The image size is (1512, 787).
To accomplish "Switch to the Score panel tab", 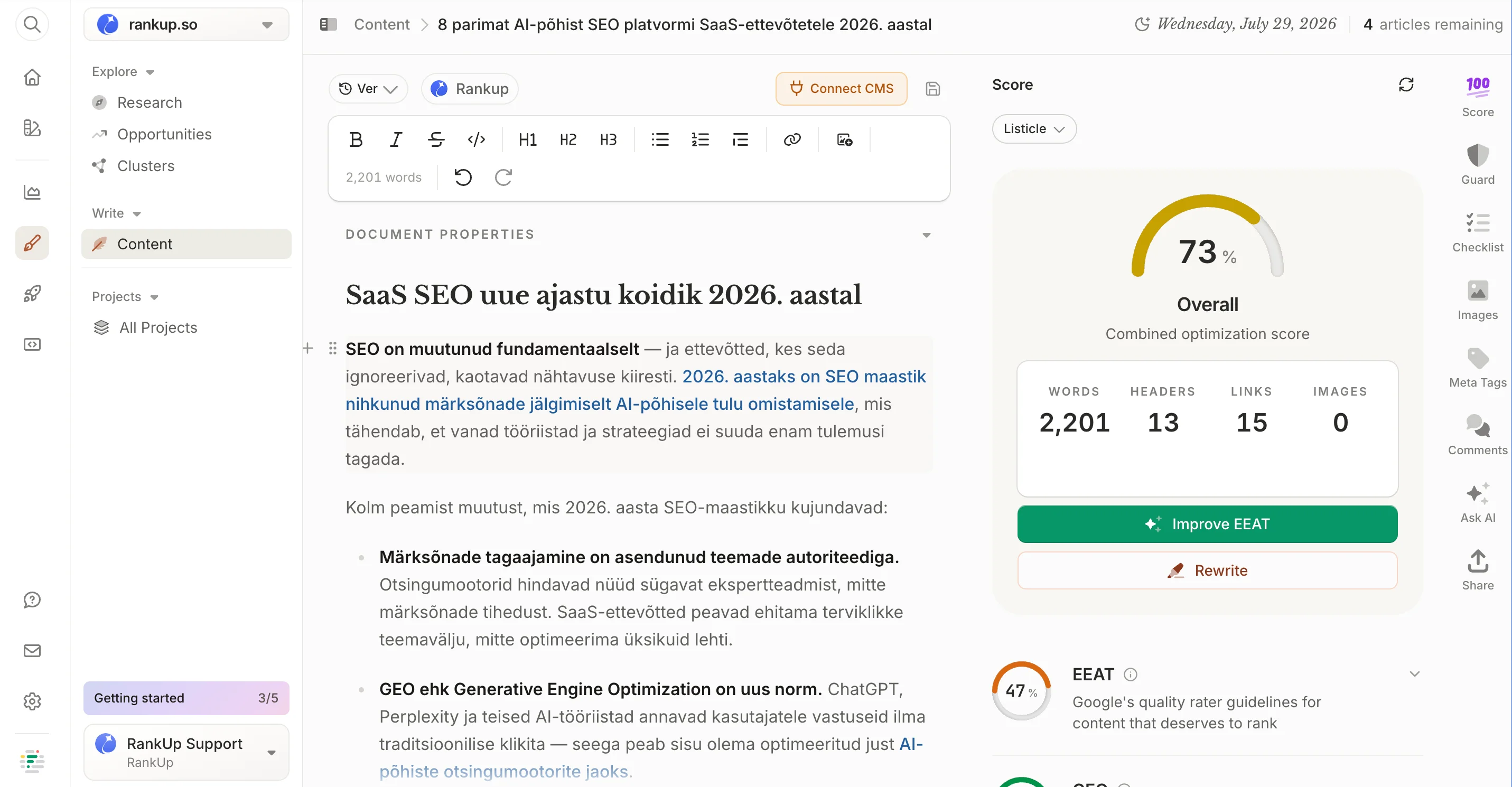I will coord(1477,96).
